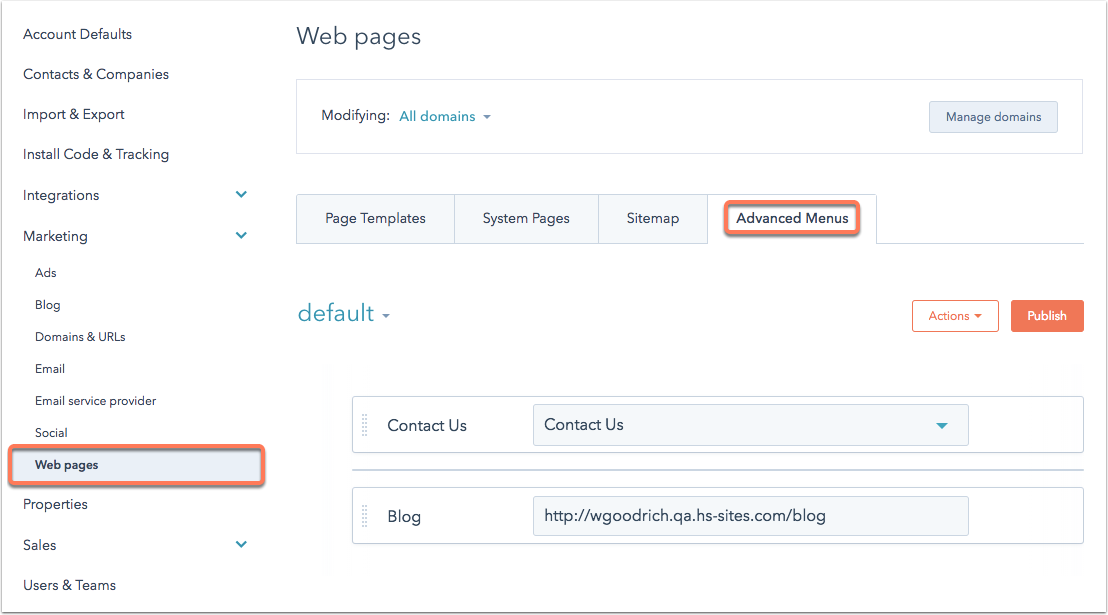The image size is (1108, 615).
Task: Click the Sales sidebar label
Action: [40, 545]
